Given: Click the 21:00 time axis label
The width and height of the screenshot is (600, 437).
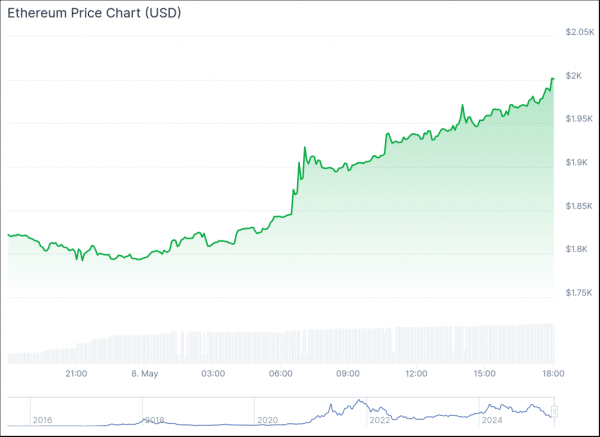Looking at the screenshot, I should [76, 374].
